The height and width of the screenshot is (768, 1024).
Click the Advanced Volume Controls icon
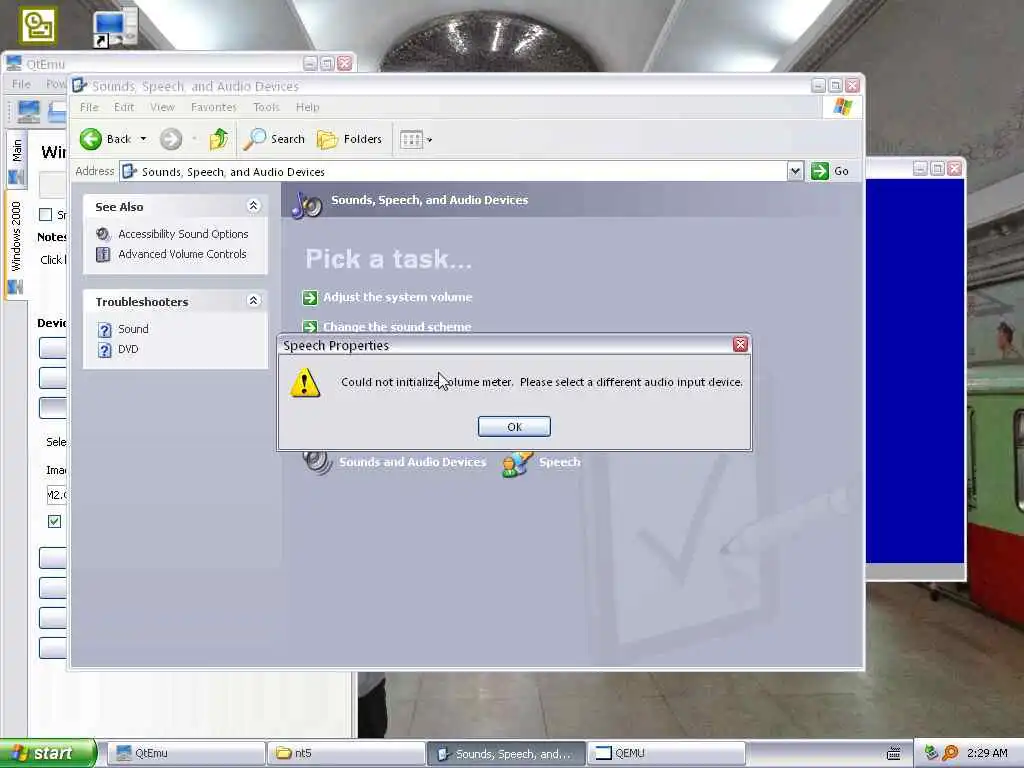pos(103,254)
